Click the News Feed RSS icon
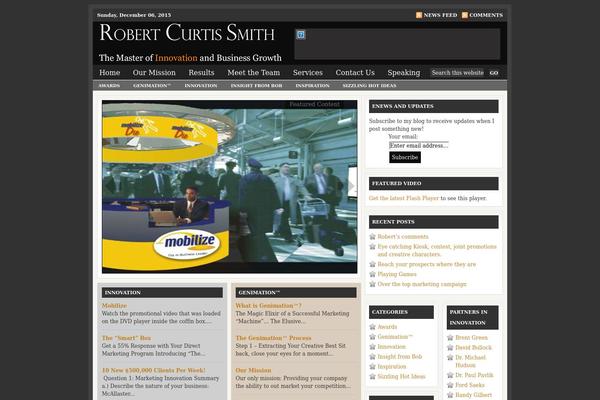Image resolution: width=600 pixels, height=400 pixels. tap(419, 15)
